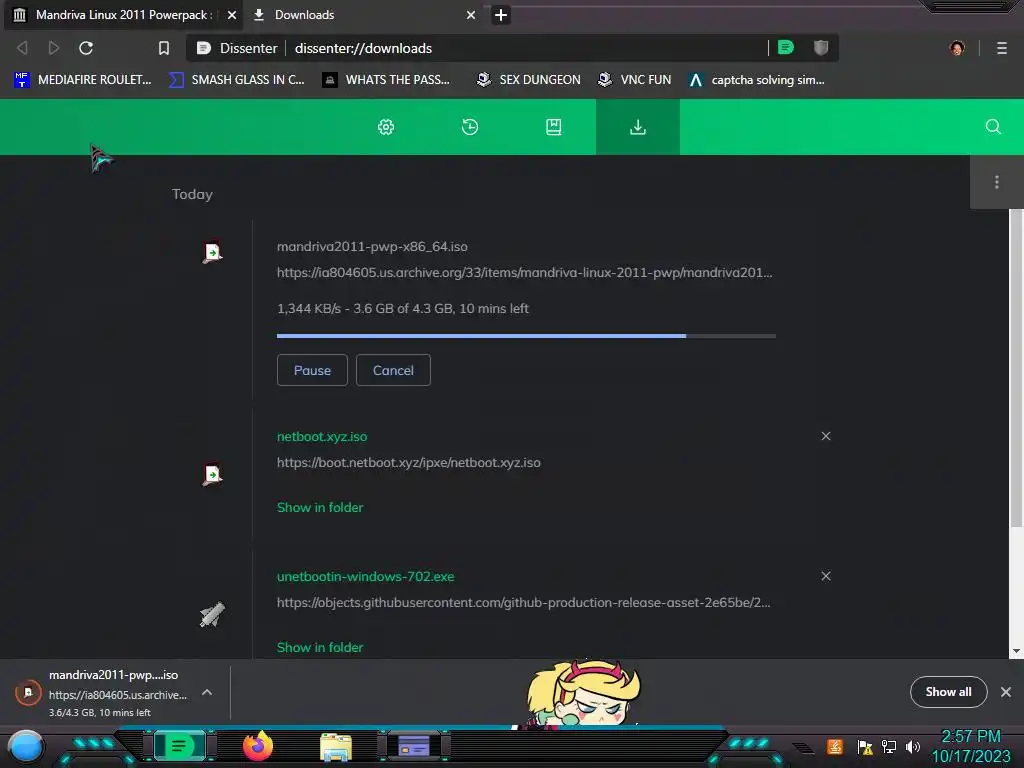Open the netboot.xyz.iso file link
Image resolution: width=1024 pixels, height=768 pixels.
pos(322,436)
